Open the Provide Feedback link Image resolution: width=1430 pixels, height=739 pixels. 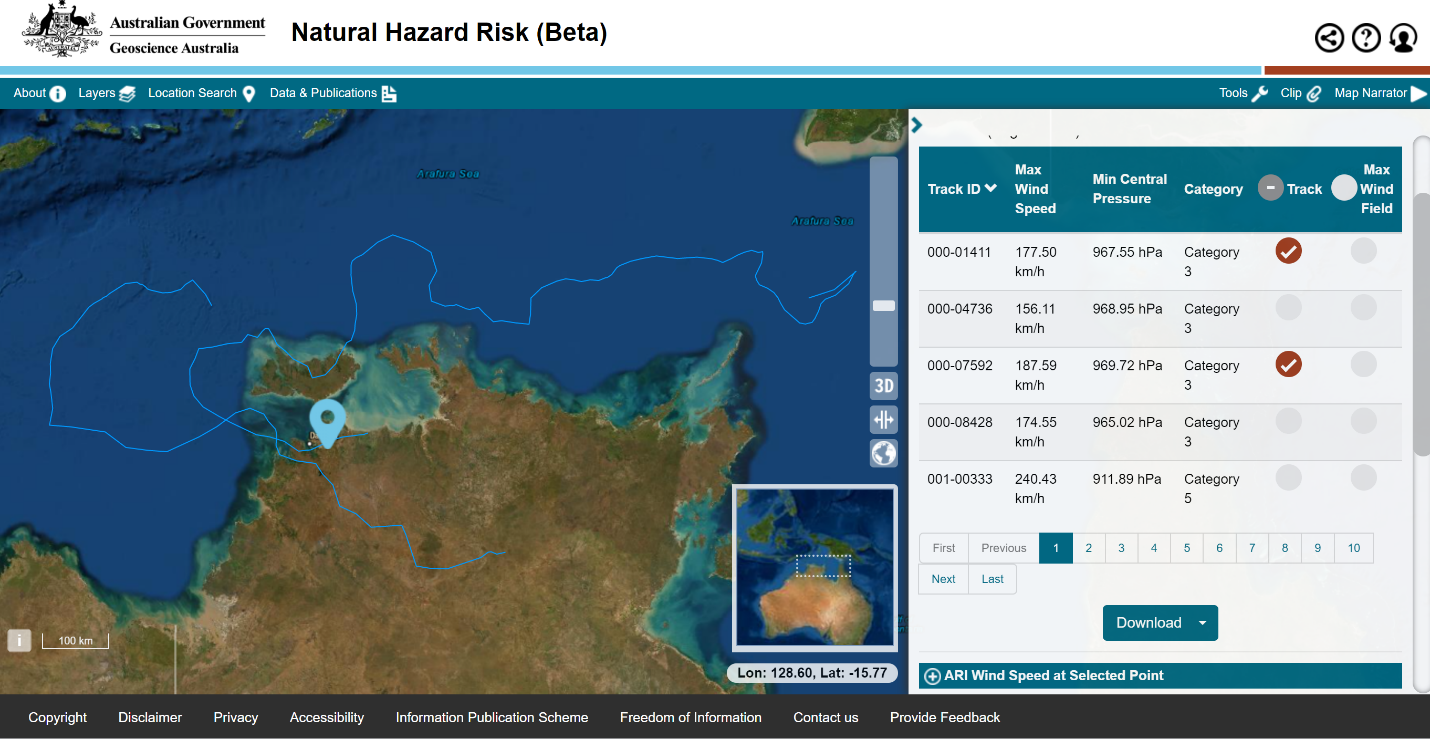click(944, 717)
